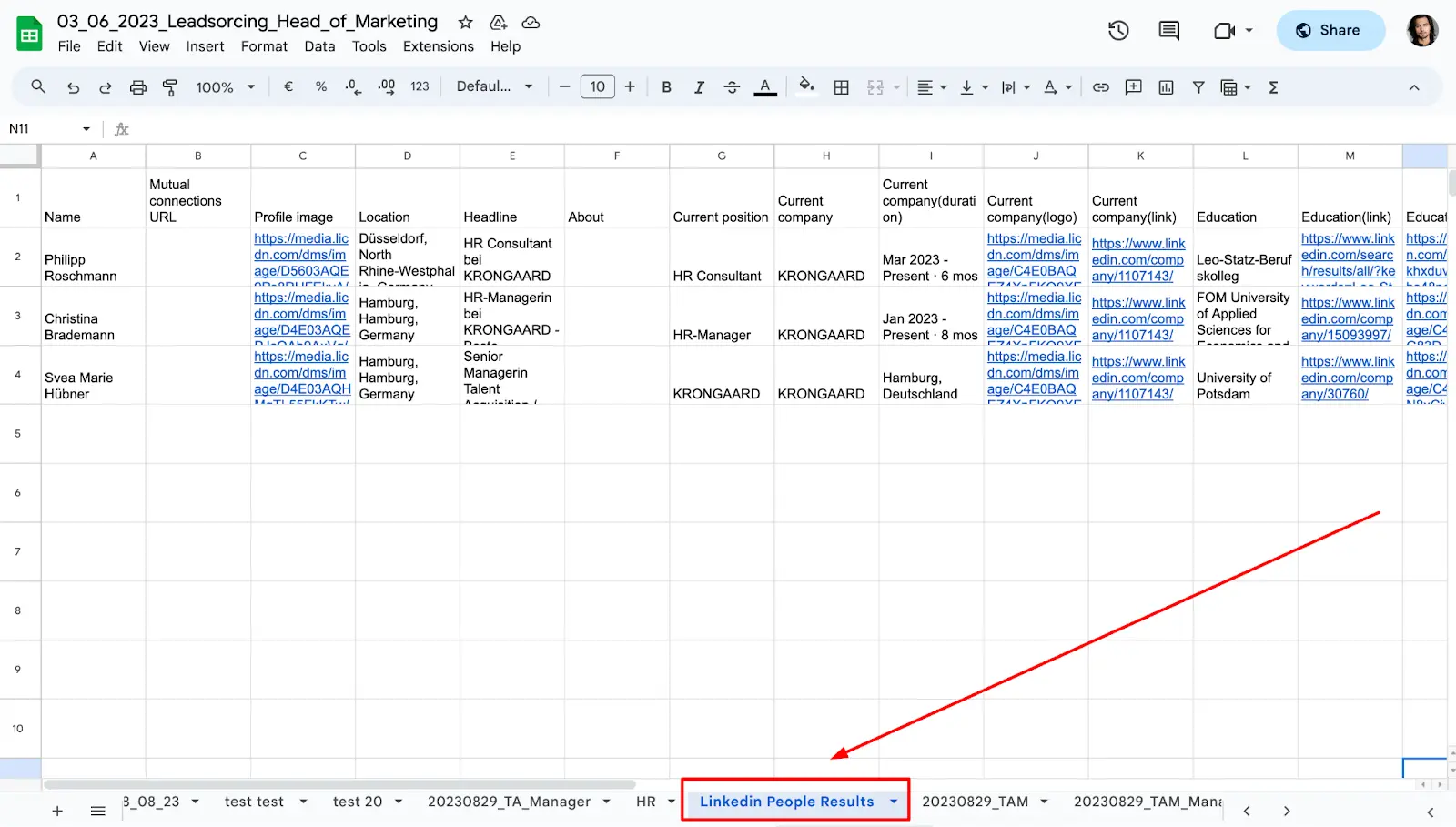1456x827 pixels.
Task: Switch to 20230829_TAM sheet tab
Action: tap(975, 802)
